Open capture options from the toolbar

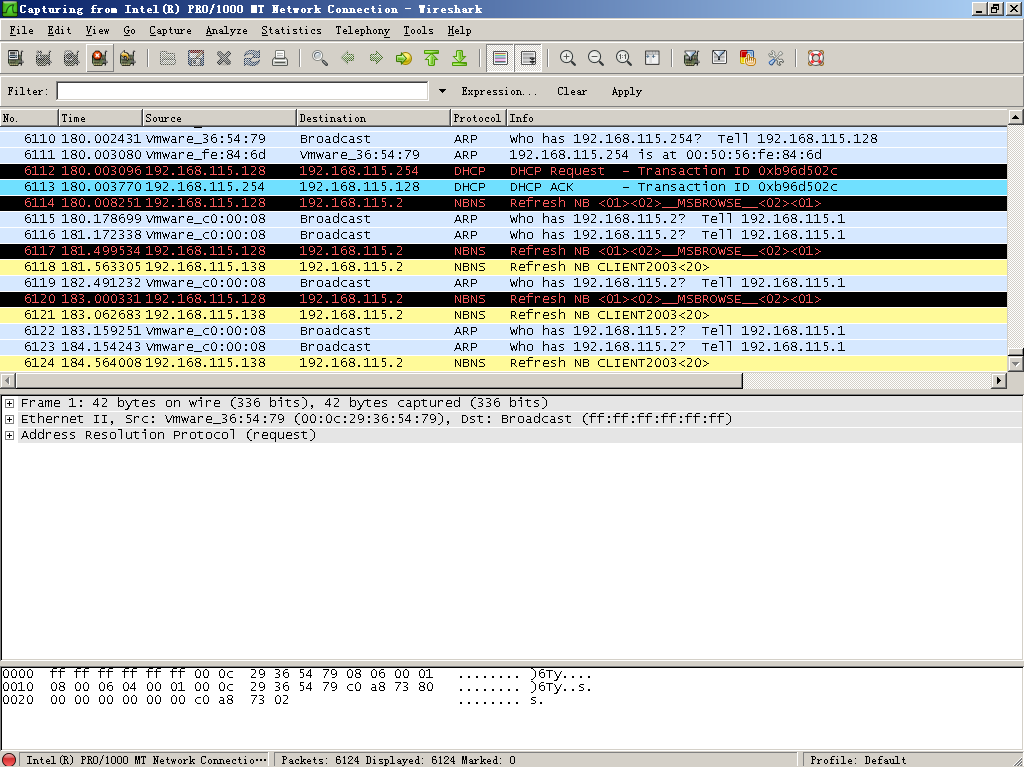(x=44, y=58)
